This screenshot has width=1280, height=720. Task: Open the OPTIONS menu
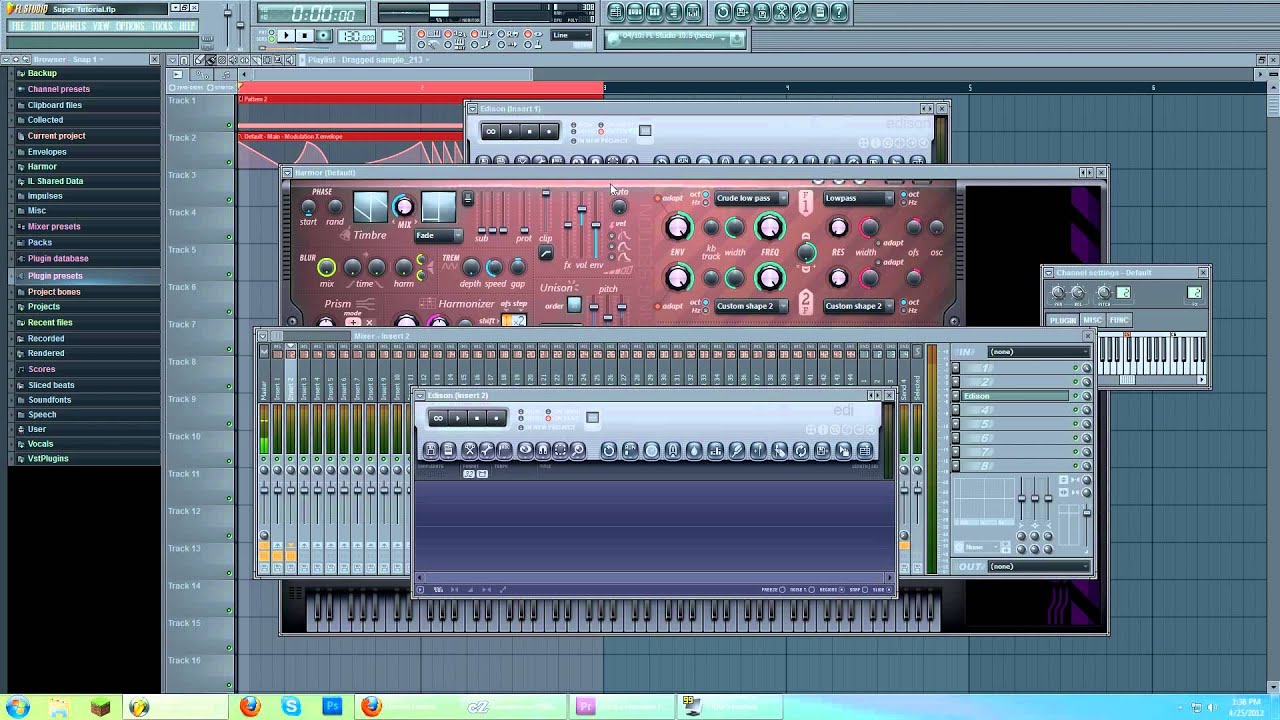point(130,26)
